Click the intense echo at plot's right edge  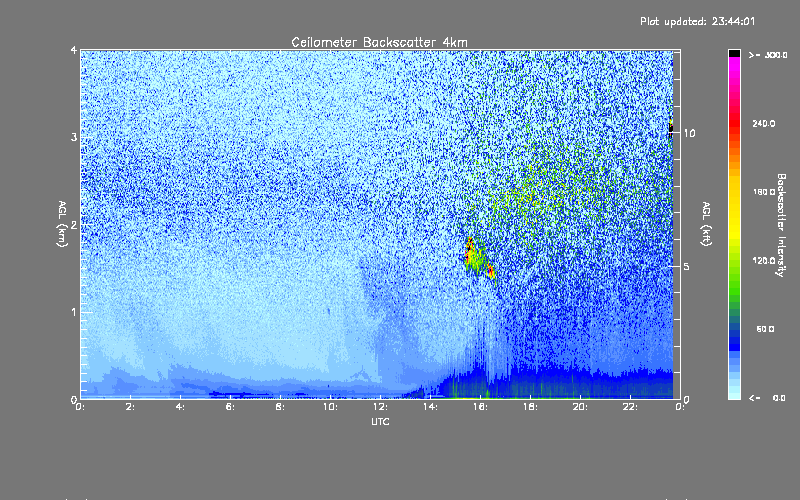click(x=671, y=127)
